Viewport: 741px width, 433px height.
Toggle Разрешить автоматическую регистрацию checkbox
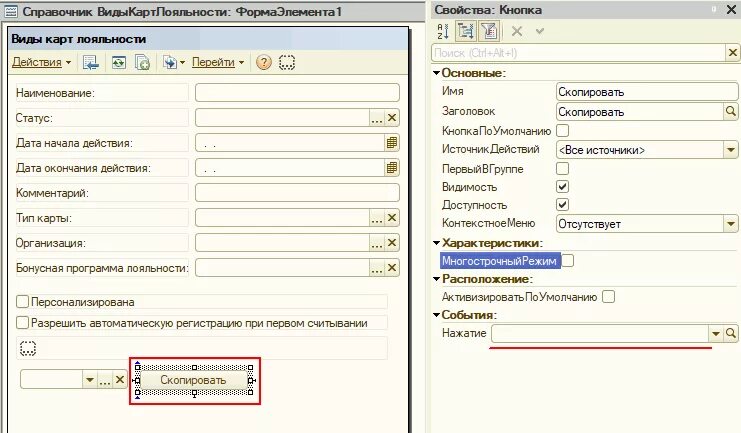tap(22, 323)
